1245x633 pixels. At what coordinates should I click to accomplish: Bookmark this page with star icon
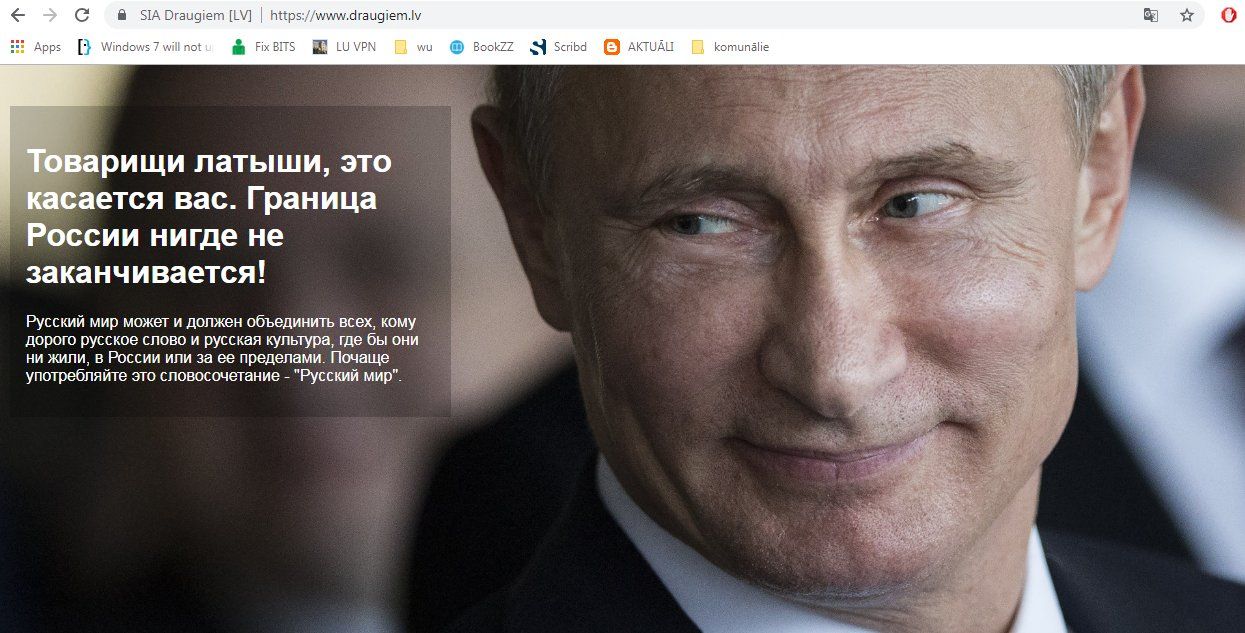[x=1187, y=15]
